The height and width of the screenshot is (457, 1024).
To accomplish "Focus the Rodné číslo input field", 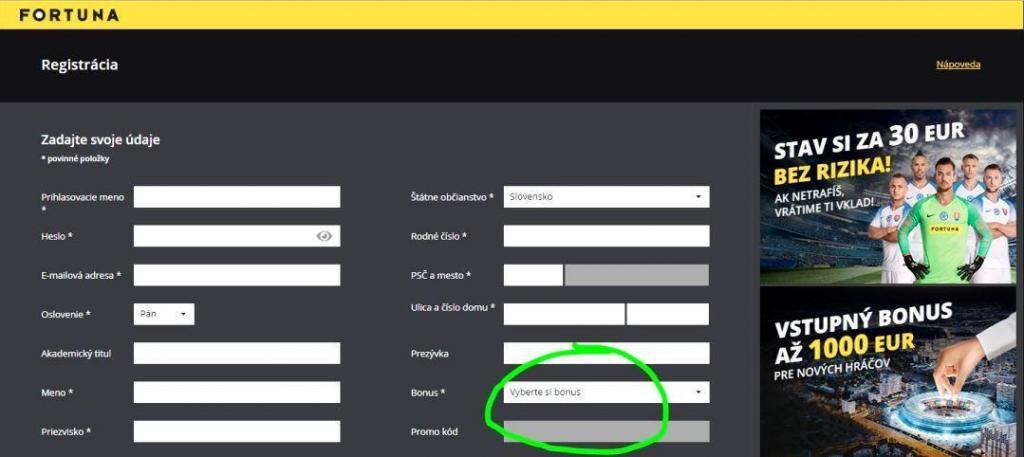I will pyautogui.click(x=606, y=236).
